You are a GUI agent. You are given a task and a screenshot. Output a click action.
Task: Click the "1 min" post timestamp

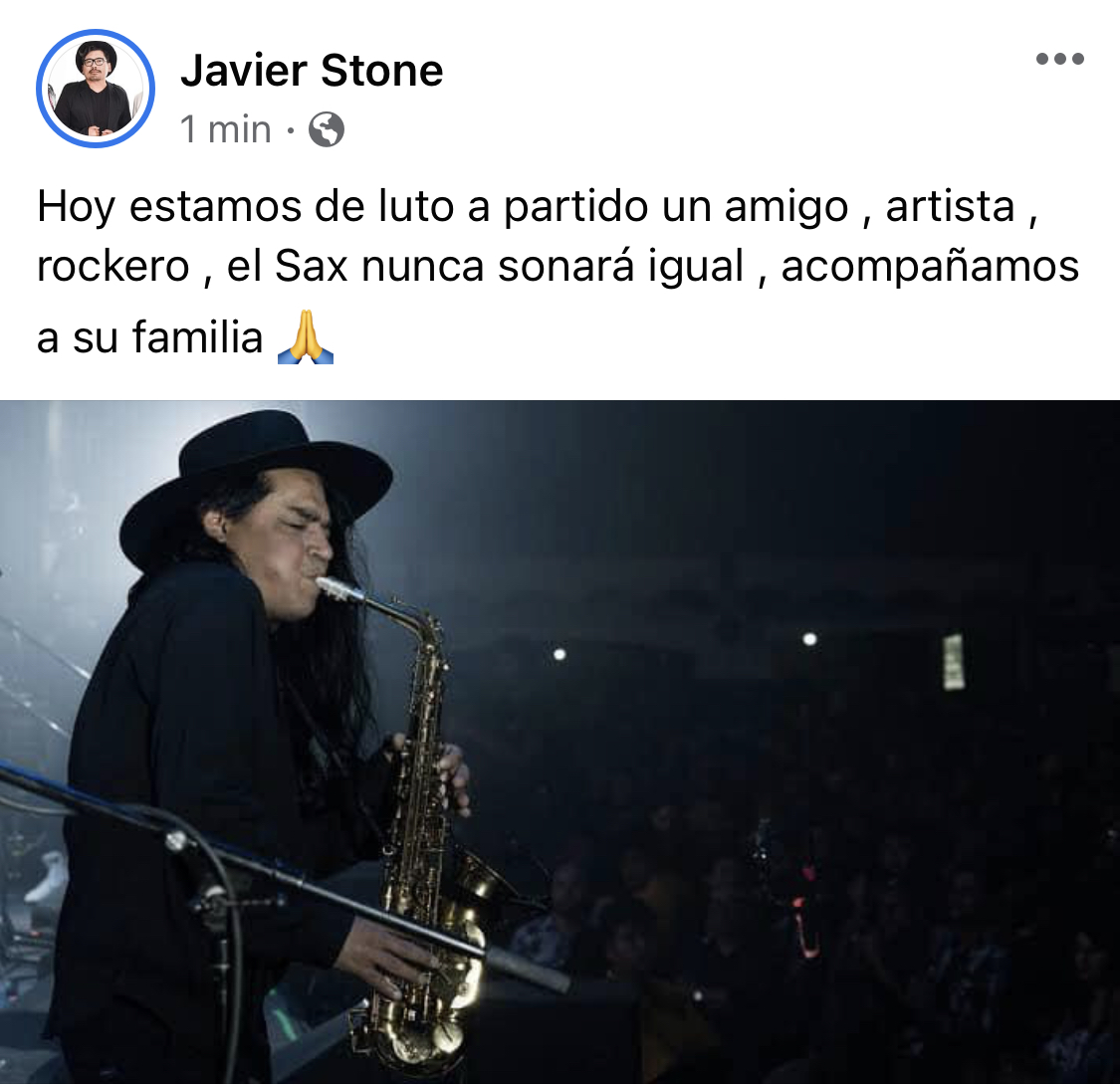(226, 130)
